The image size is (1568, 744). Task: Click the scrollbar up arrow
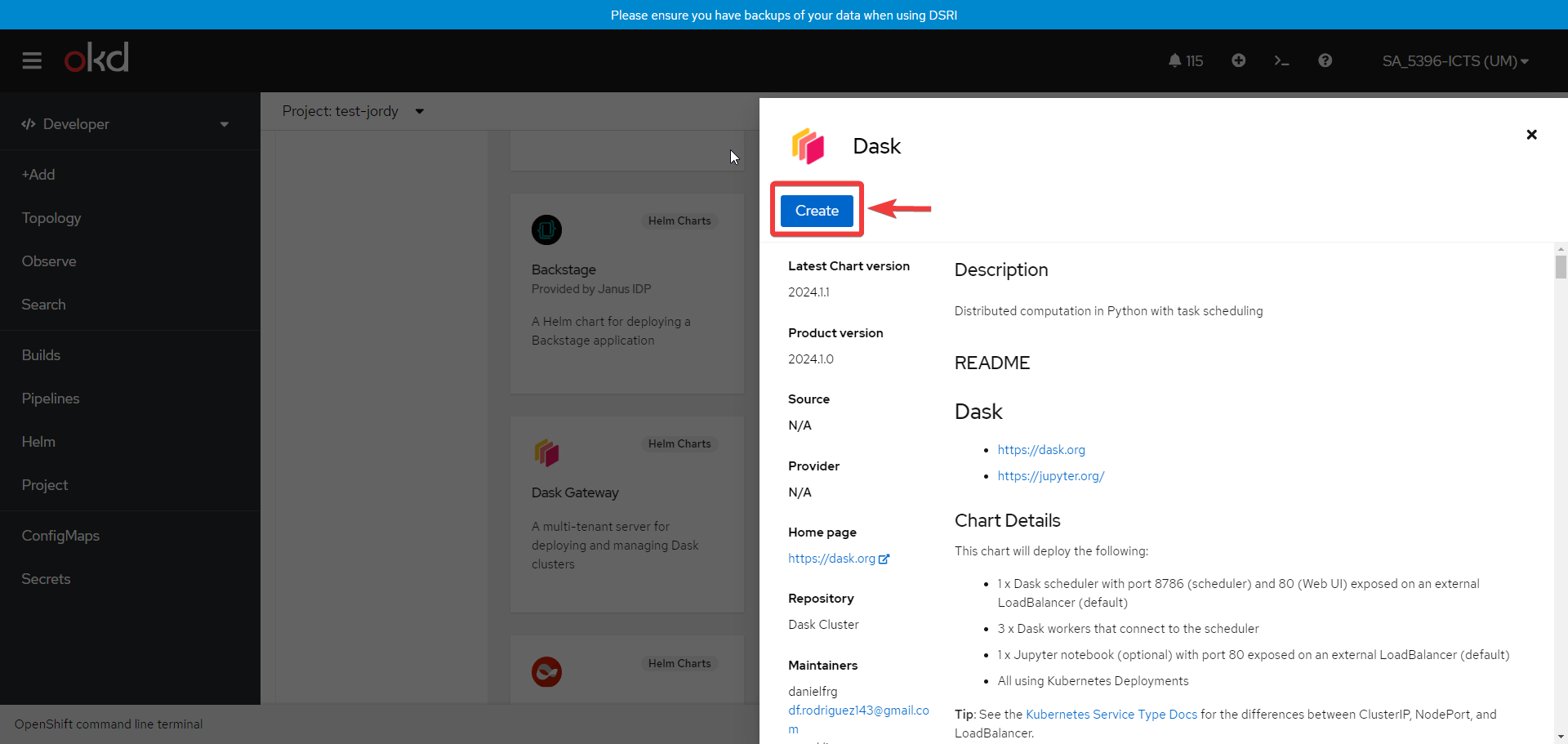click(1561, 248)
